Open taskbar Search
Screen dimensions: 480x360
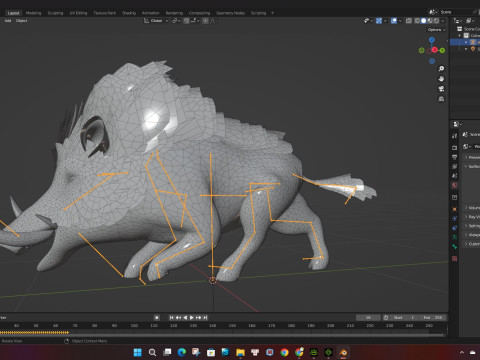[x=152, y=352]
